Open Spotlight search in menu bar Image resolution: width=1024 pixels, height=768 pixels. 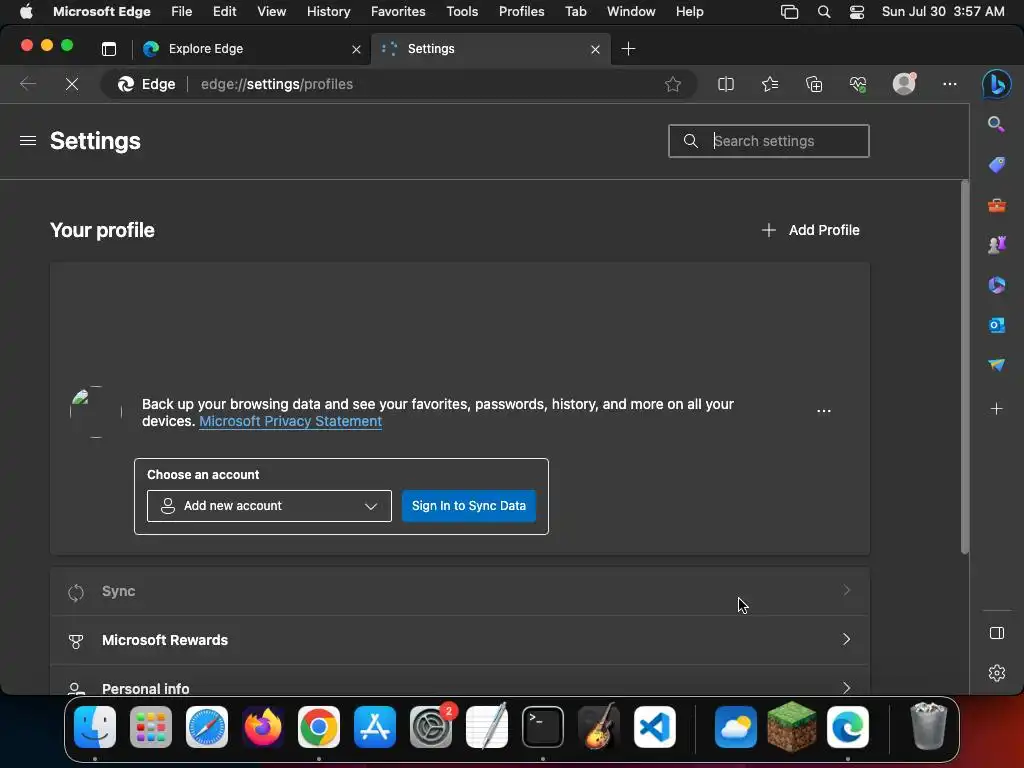pyautogui.click(x=824, y=12)
